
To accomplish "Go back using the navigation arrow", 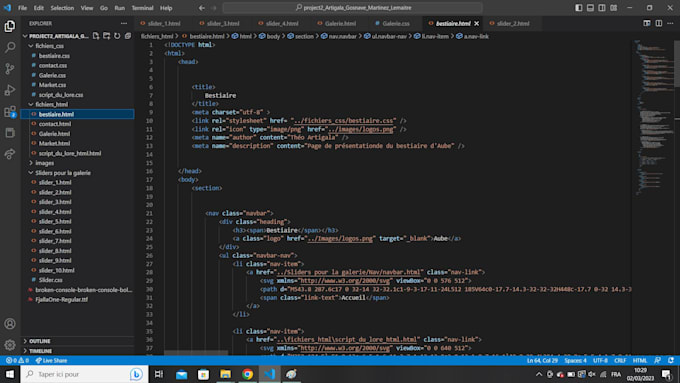I will (x=202, y=8).
